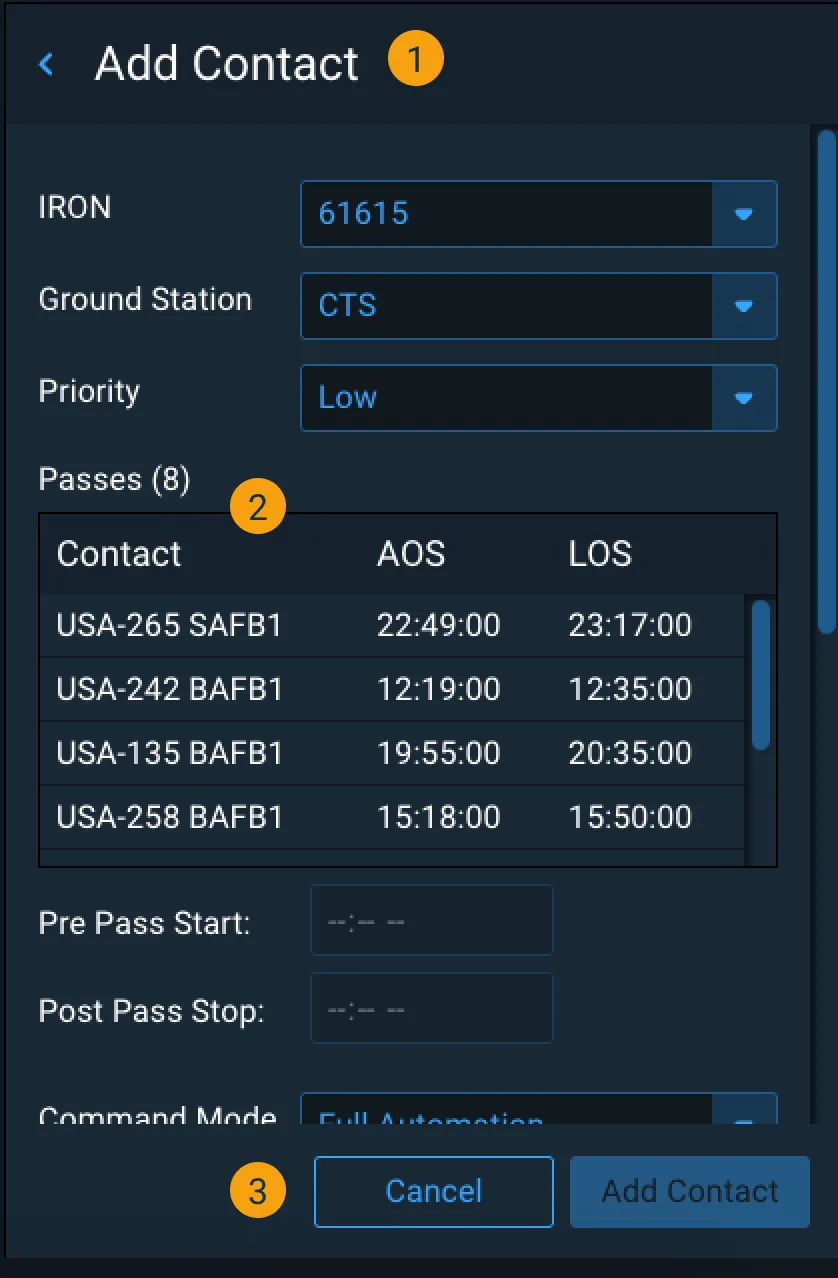Click the Priority dropdown arrow icon
The width and height of the screenshot is (838, 1278).
tap(744, 398)
